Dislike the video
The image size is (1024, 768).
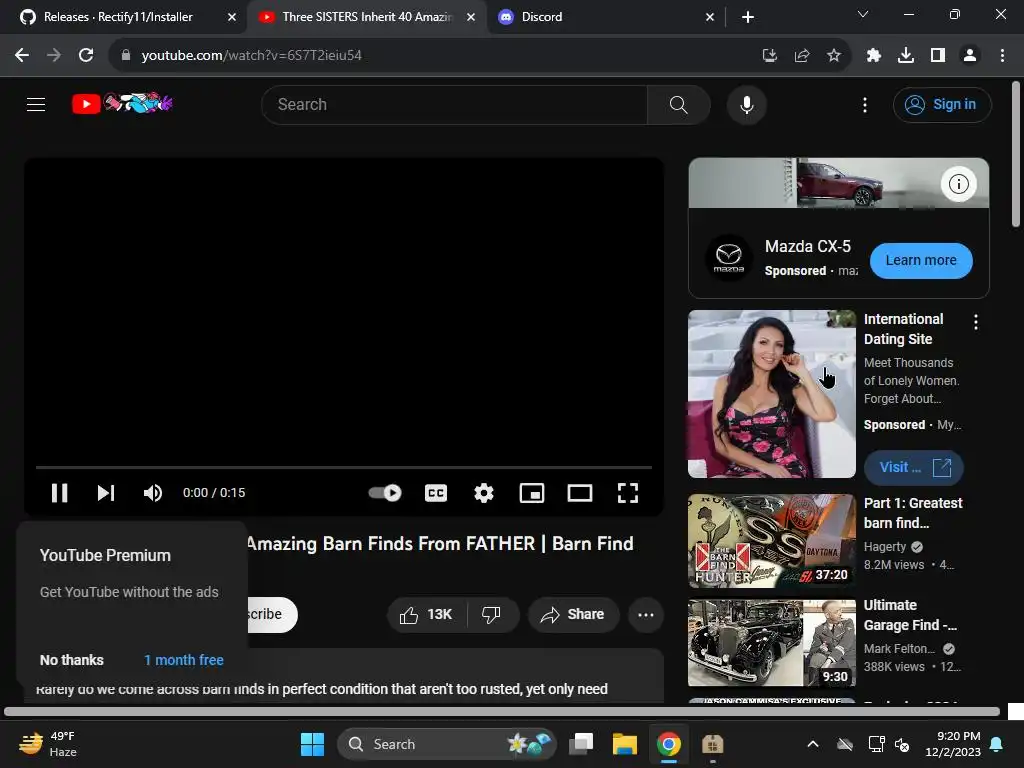[492, 615]
